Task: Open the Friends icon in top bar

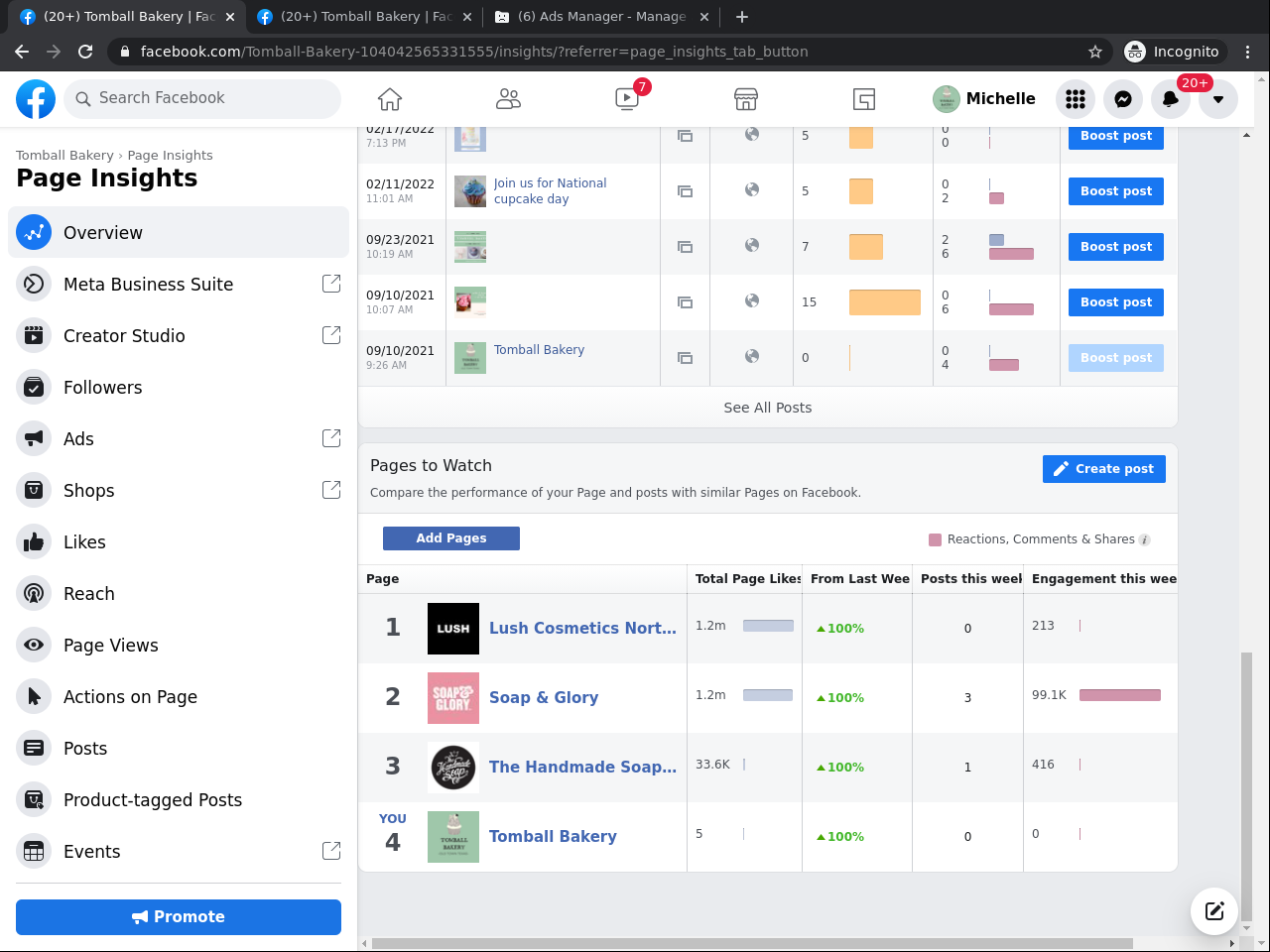Action: [x=508, y=99]
